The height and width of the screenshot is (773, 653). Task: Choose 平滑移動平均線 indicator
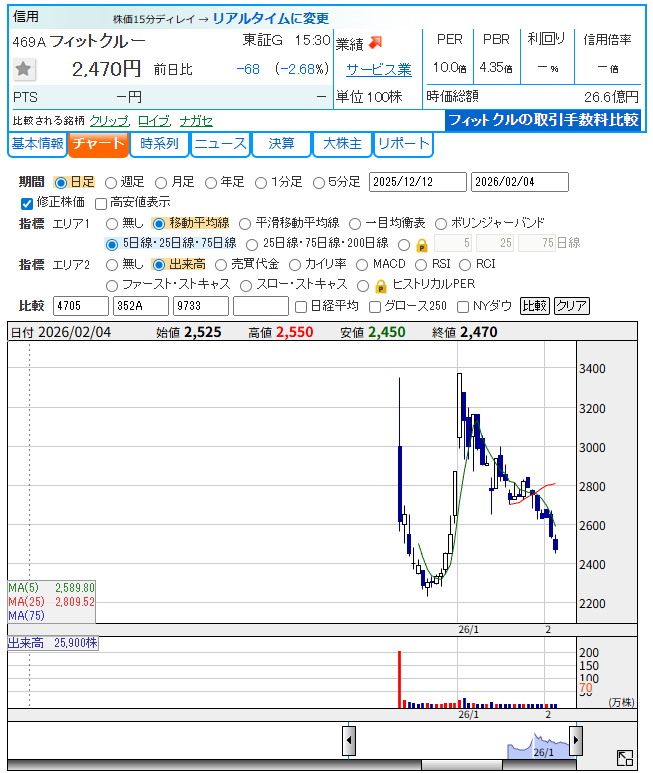pos(245,224)
